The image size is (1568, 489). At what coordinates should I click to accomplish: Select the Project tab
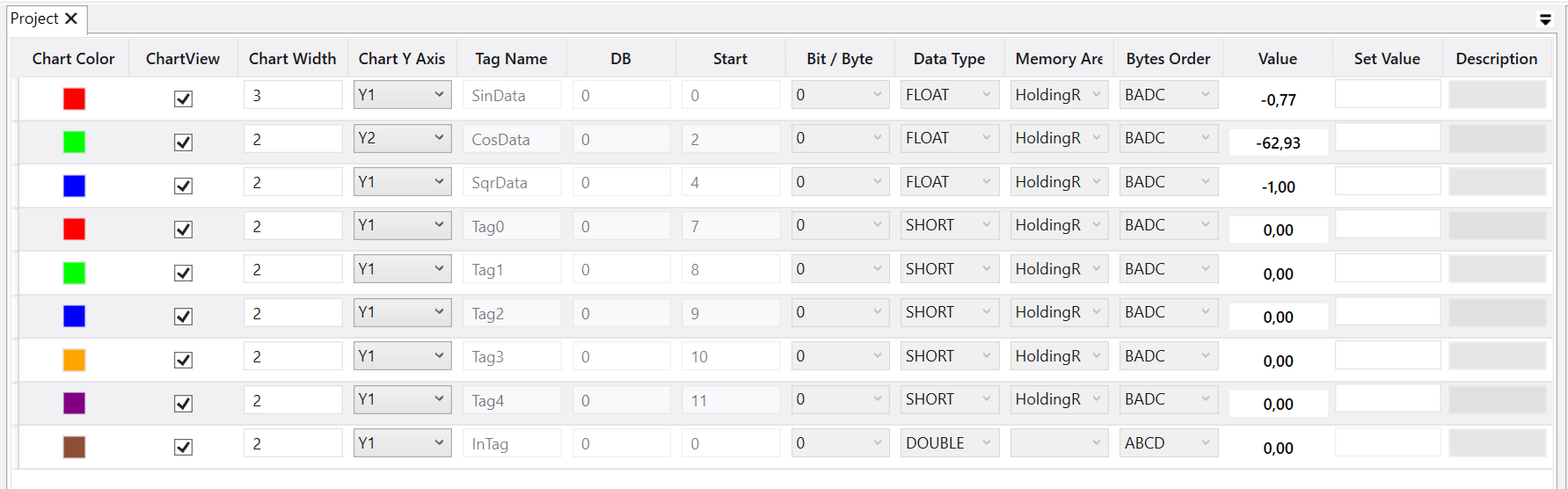[x=34, y=18]
